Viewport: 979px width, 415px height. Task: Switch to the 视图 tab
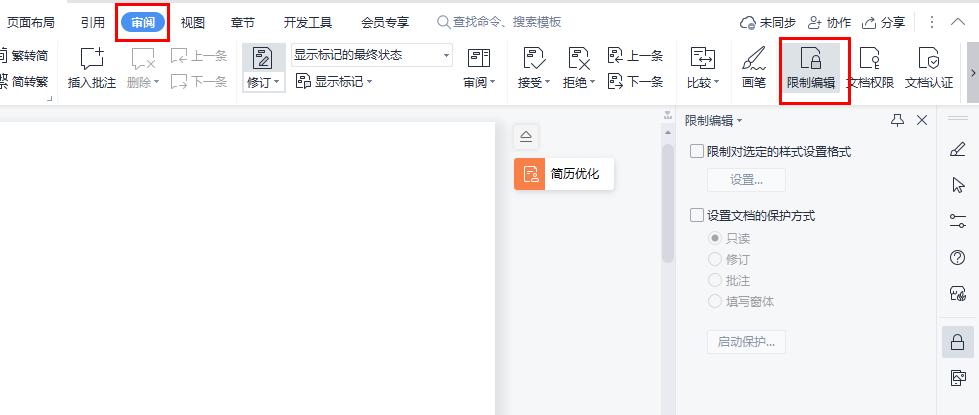[x=192, y=22]
